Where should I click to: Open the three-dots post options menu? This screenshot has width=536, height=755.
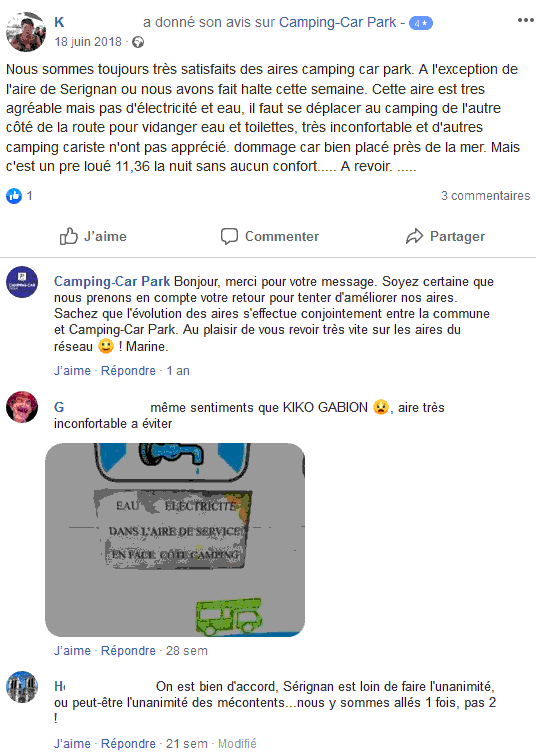click(525, 20)
